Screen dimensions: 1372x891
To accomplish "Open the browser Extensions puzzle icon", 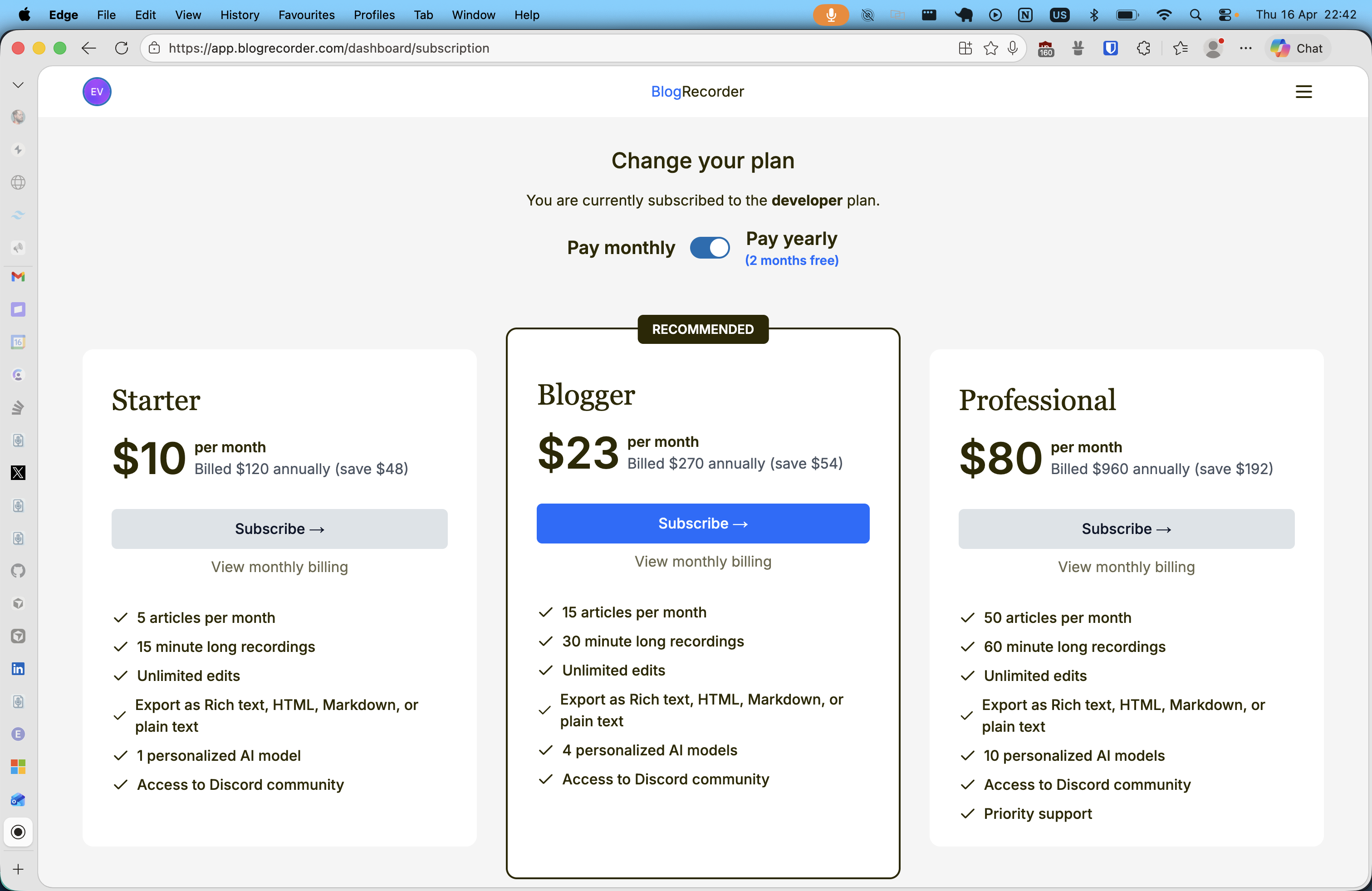I will (x=1144, y=48).
